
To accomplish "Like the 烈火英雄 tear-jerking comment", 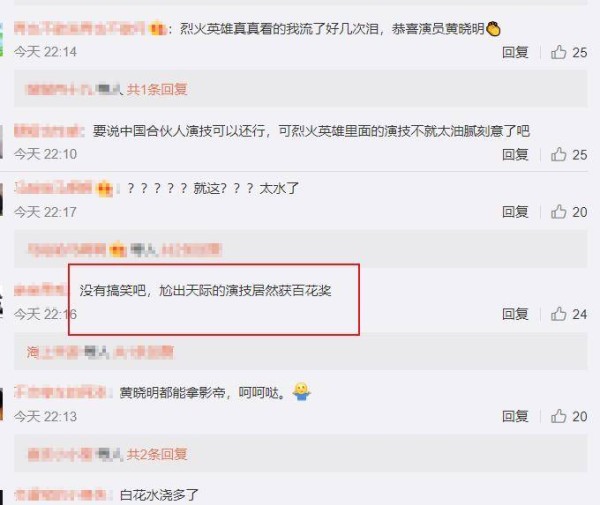I will coord(559,52).
